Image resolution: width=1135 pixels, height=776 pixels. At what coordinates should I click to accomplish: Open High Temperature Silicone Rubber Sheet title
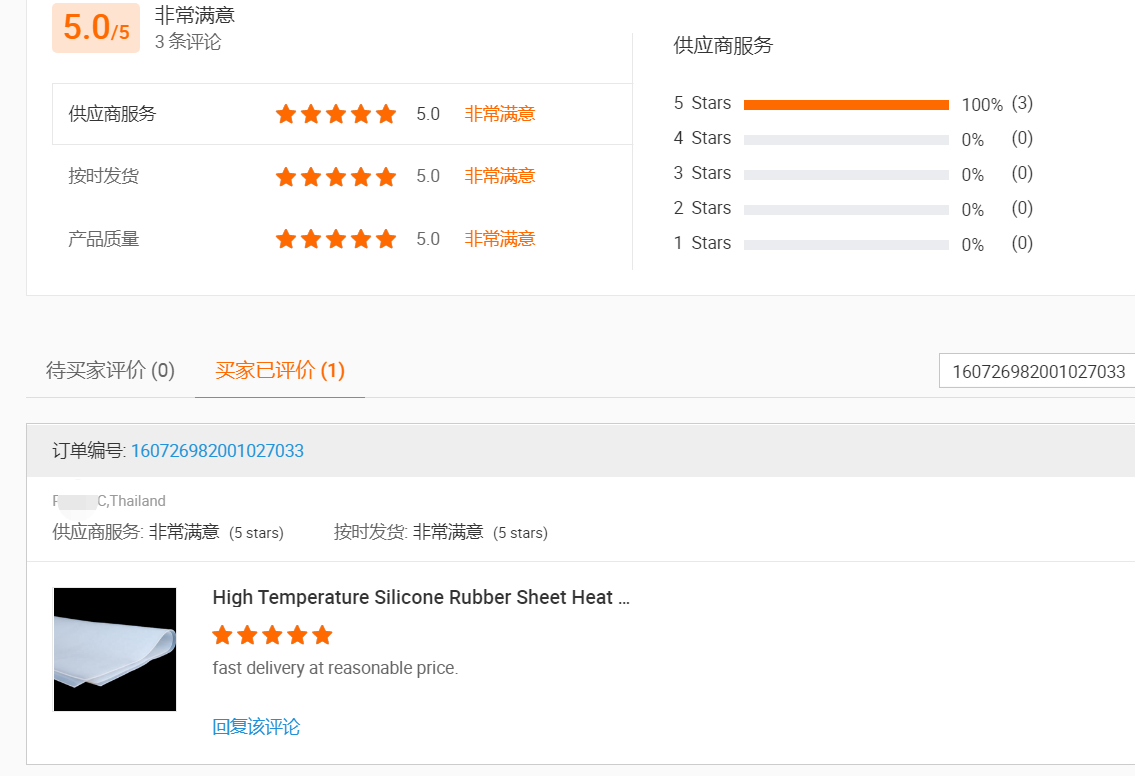(x=421, y=598)
